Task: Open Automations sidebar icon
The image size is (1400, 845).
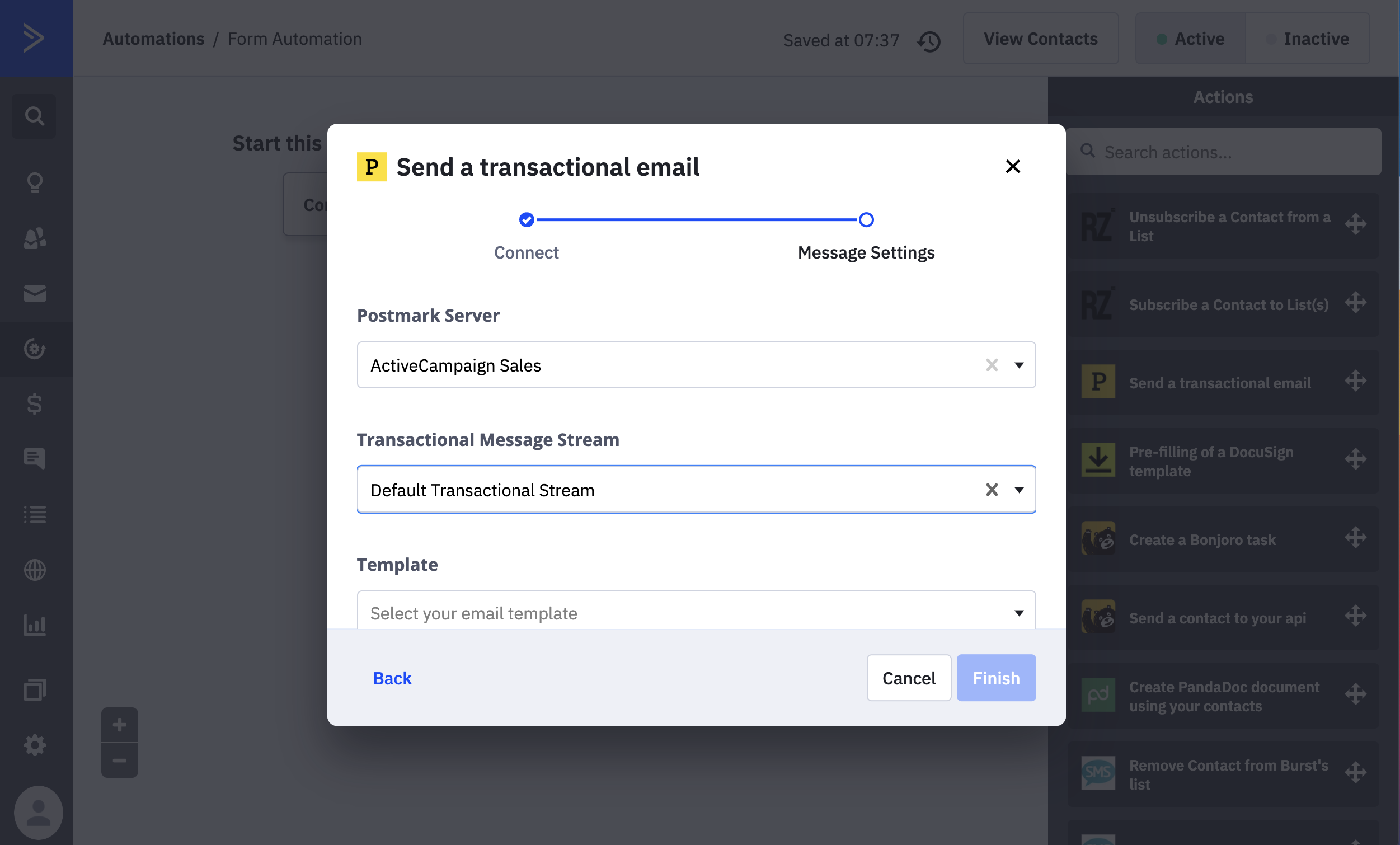Action: tap(35, 348)
